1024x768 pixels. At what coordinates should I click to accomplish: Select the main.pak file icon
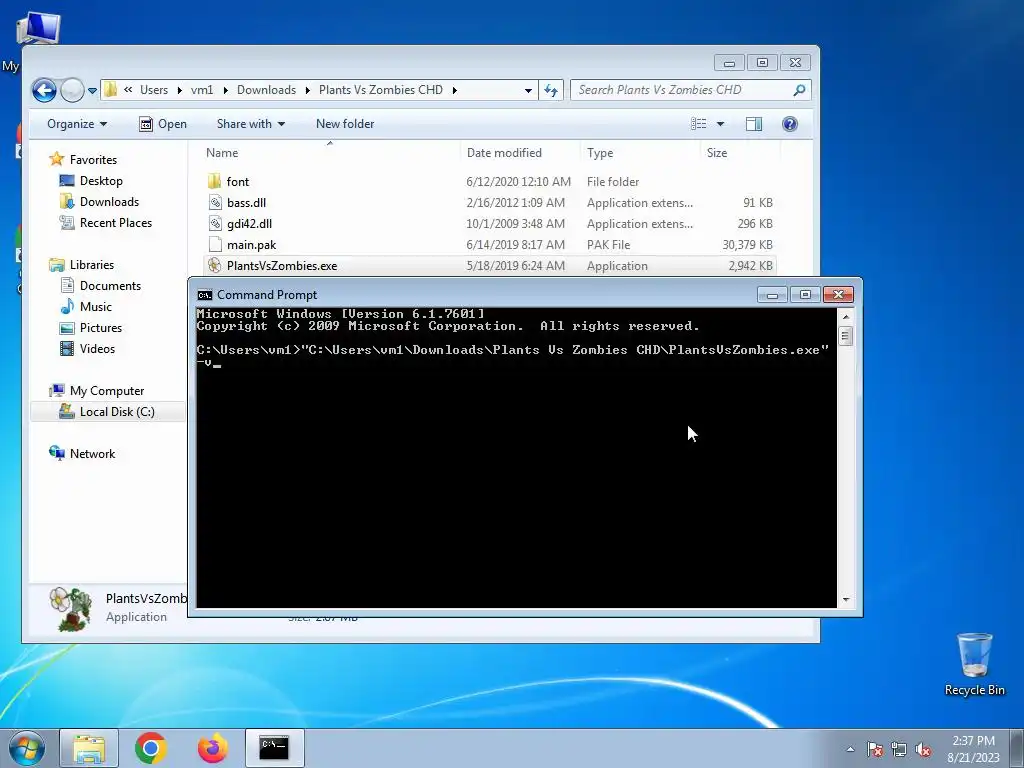(x=215, y=245)
